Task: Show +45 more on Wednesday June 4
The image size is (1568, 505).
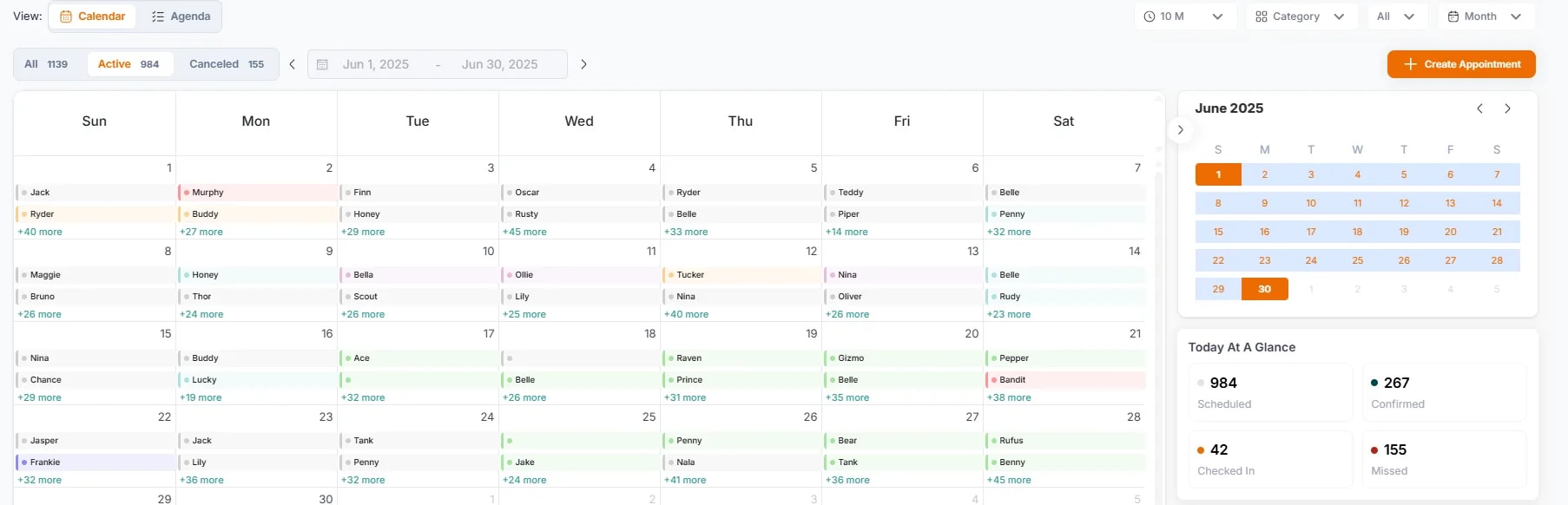Action: point(524,232)
